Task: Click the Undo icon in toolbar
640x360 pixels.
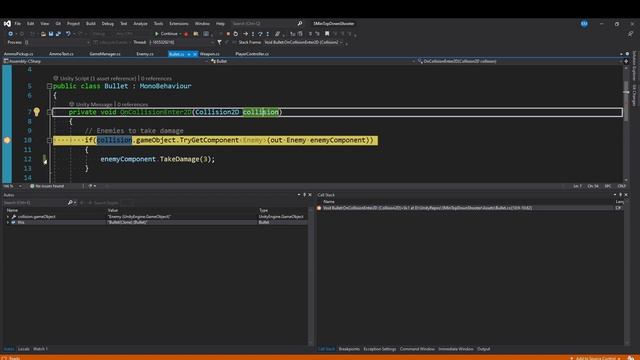Action: pos(68,34)
